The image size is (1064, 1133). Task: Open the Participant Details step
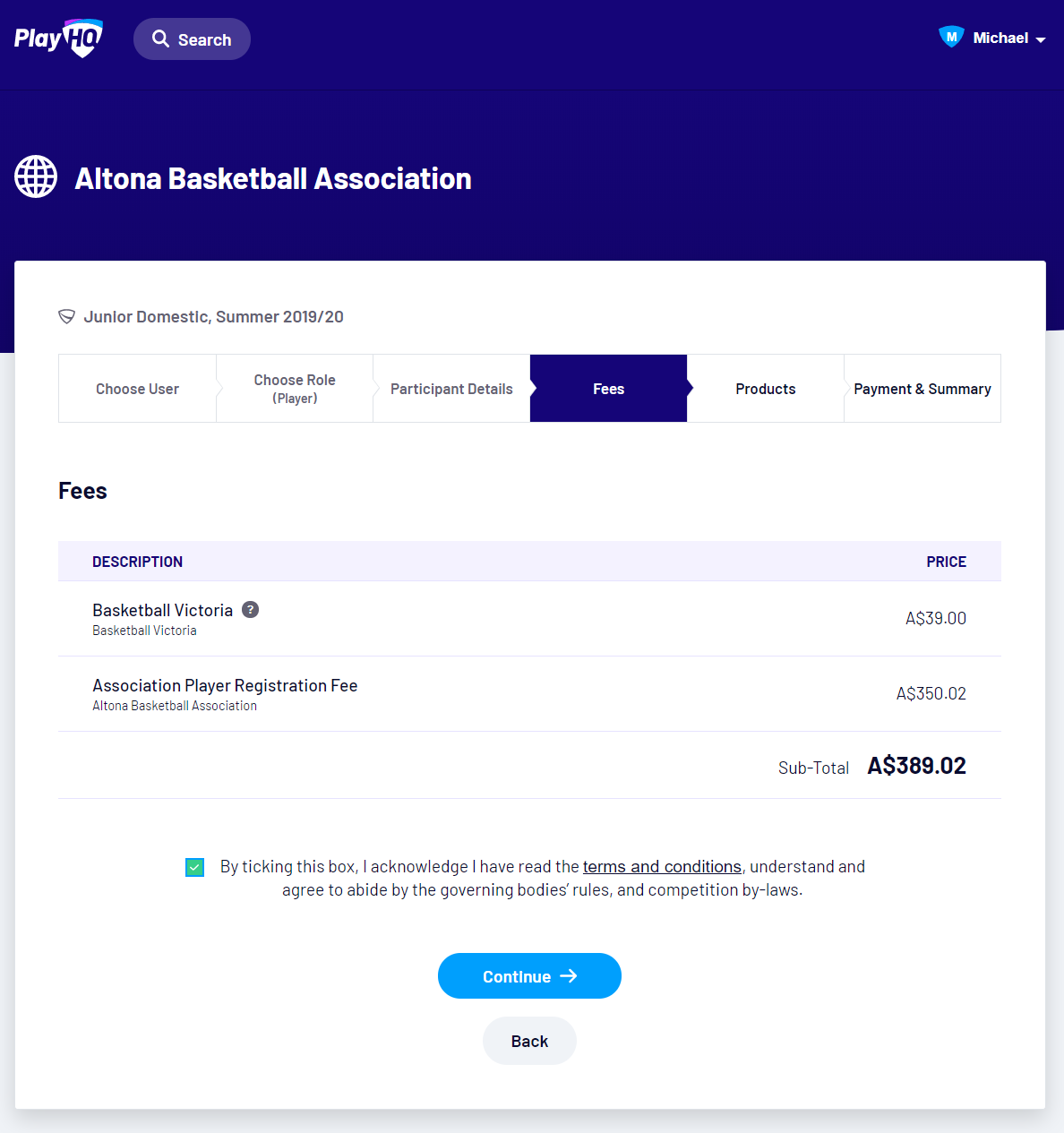451,389
